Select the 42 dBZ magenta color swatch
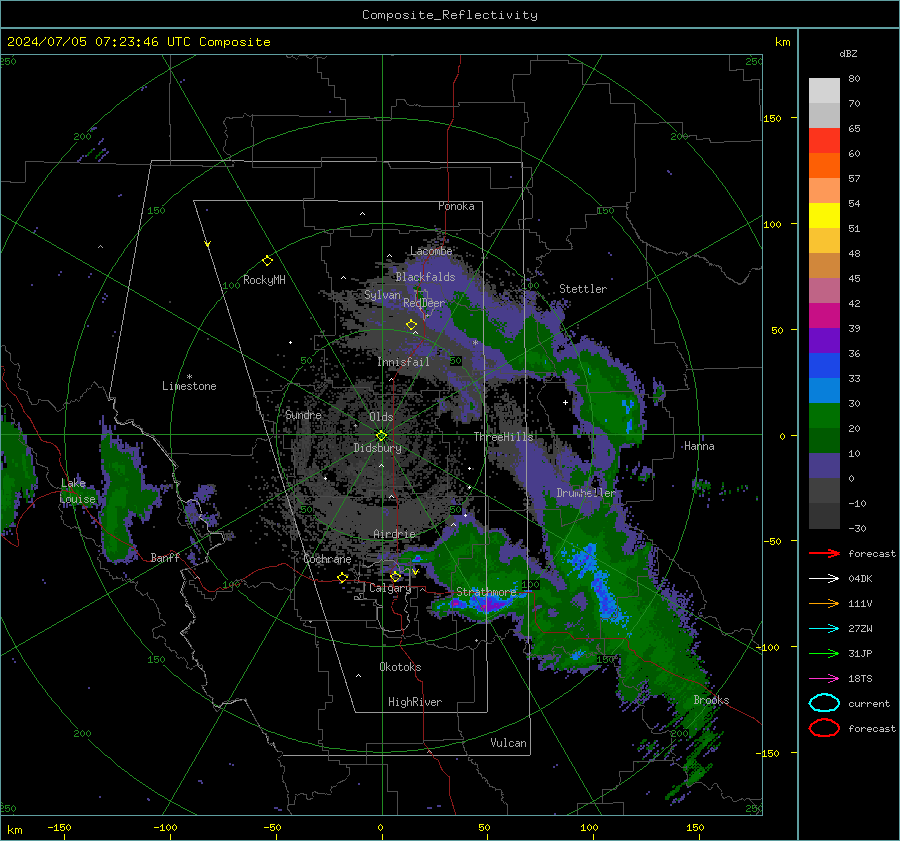Viewport: 900px width, 841px height. coord(824,315)
